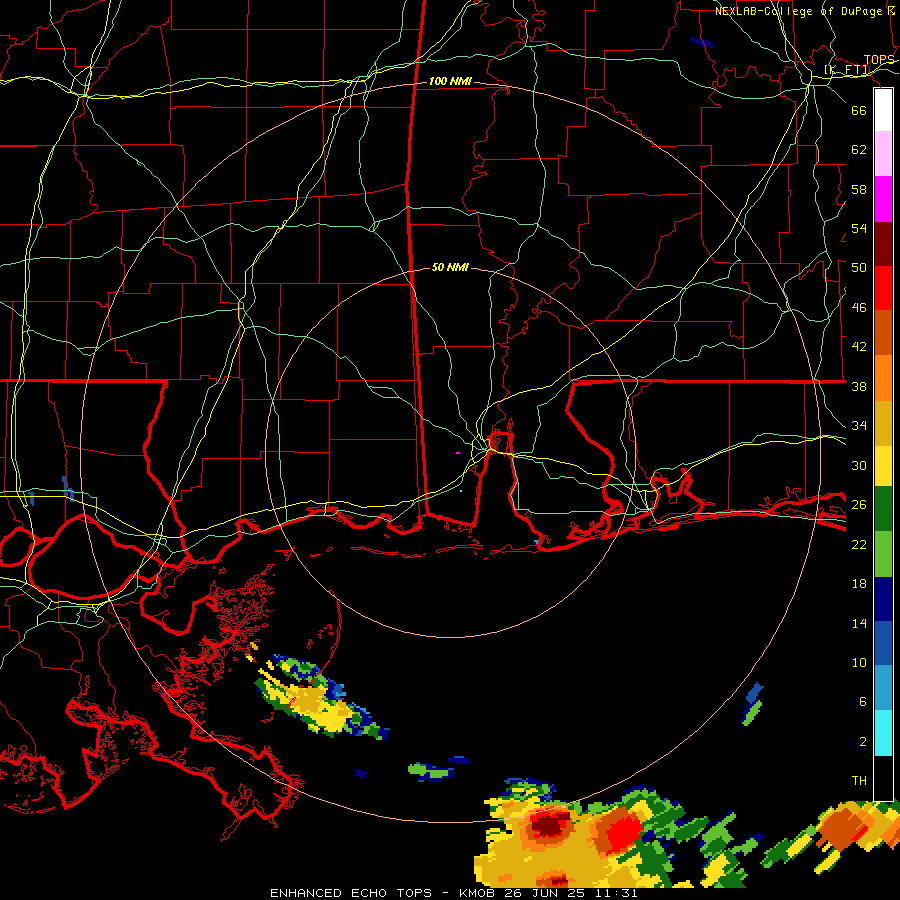Click the dark green 26 kft legend swatch

coord(883,509)
